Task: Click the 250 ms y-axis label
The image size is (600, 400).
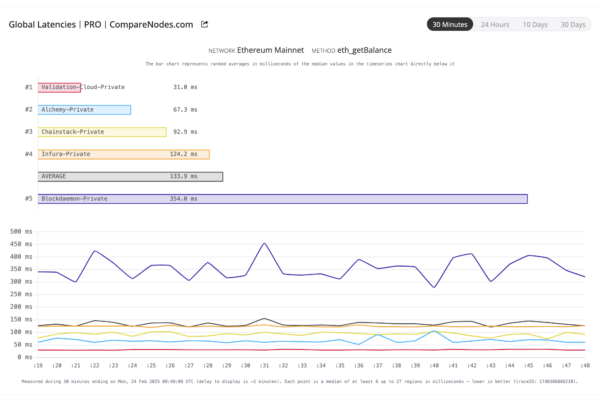Action: [21, 294]
